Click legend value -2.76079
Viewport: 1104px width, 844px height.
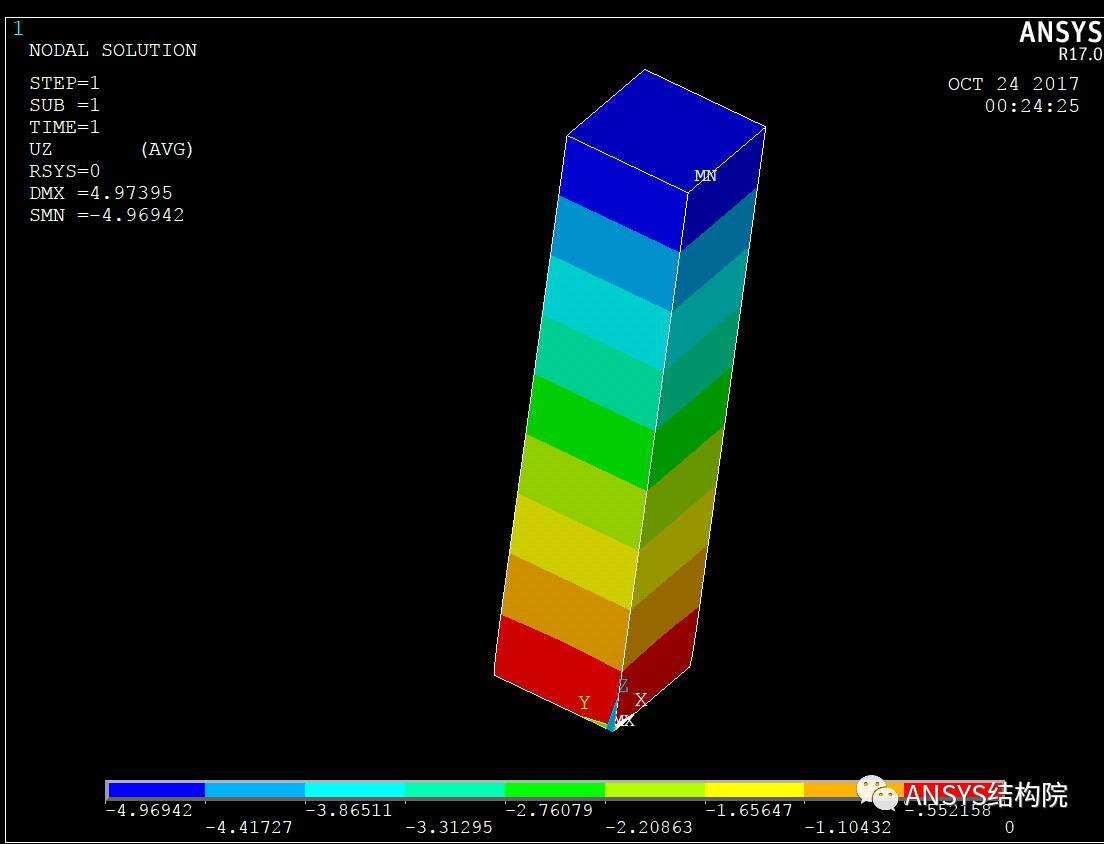point(549,810)
